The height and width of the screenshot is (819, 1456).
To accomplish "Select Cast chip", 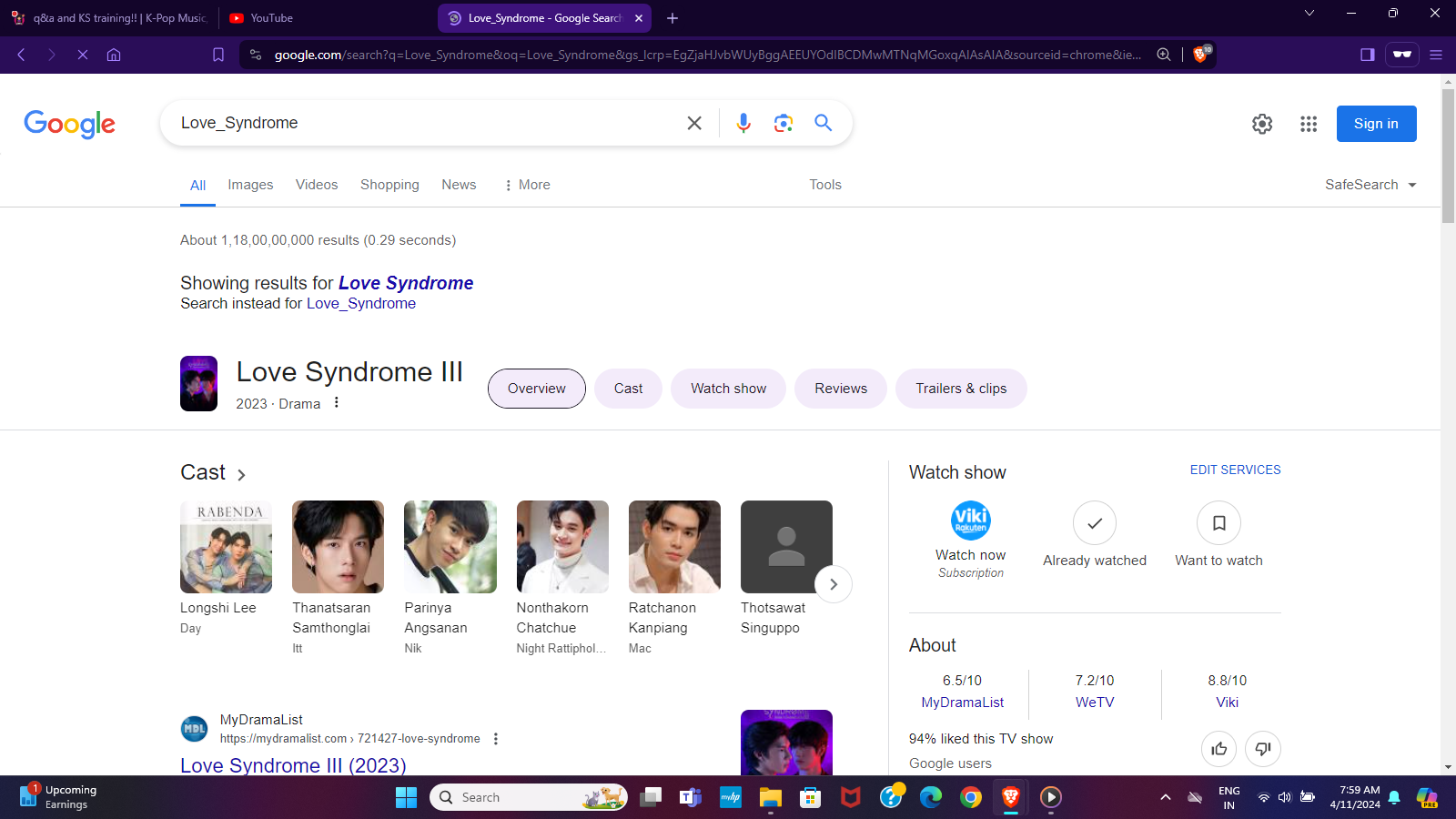I will coord(628,389).
